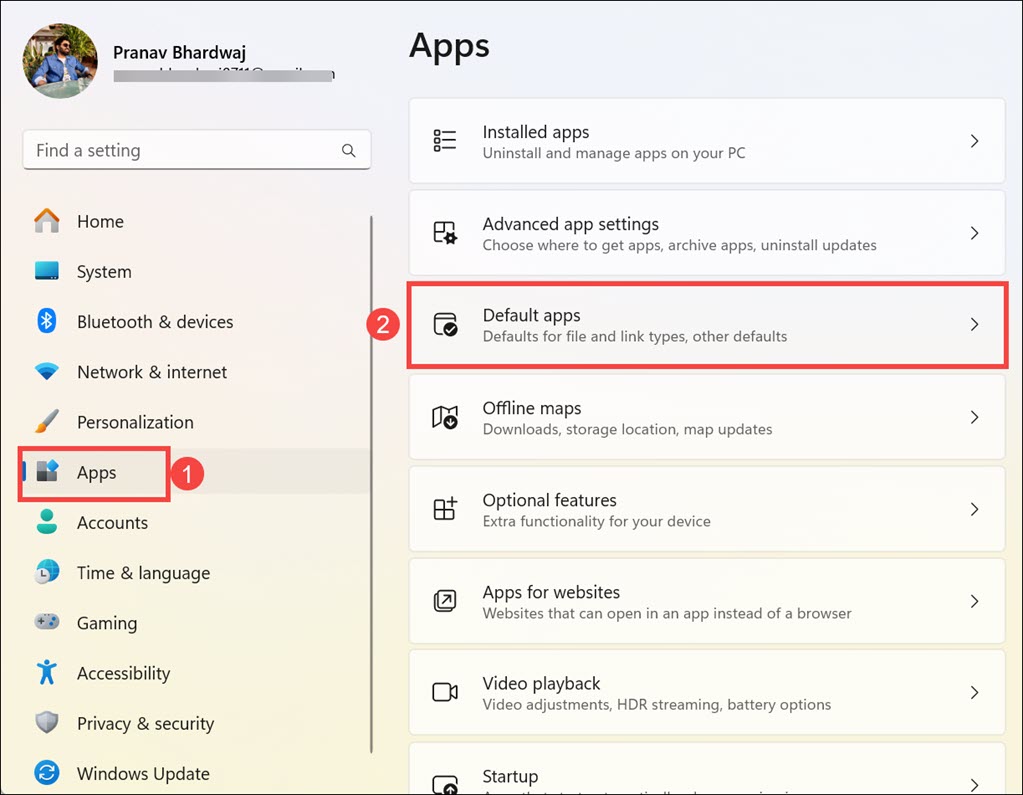Click the user profile picture
Viewport: 1023px width, 795px height.
[60, 61]
